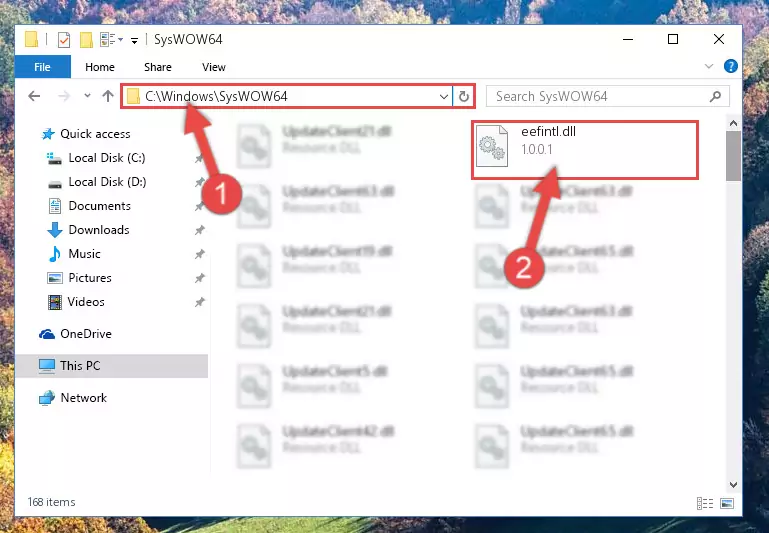769x533 pixels.
Task: Open Help with the blue question icon
Action: 731,66
